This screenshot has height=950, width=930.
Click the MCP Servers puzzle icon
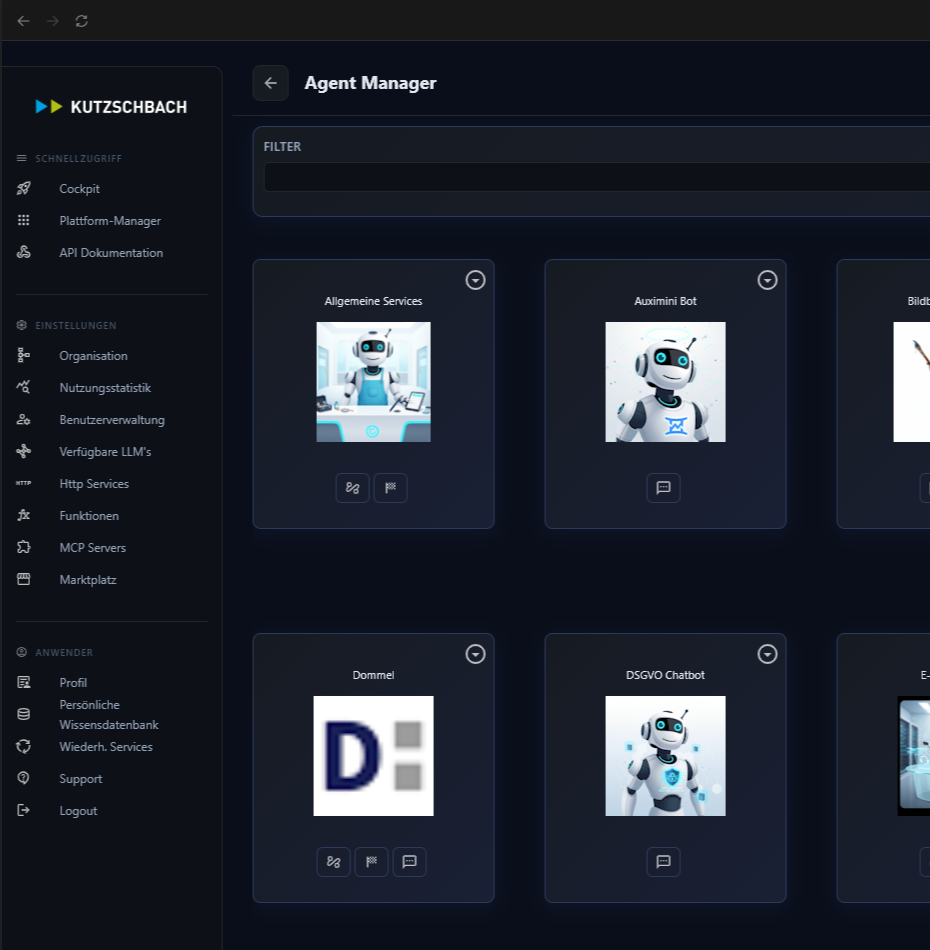[x=24, y=548]
